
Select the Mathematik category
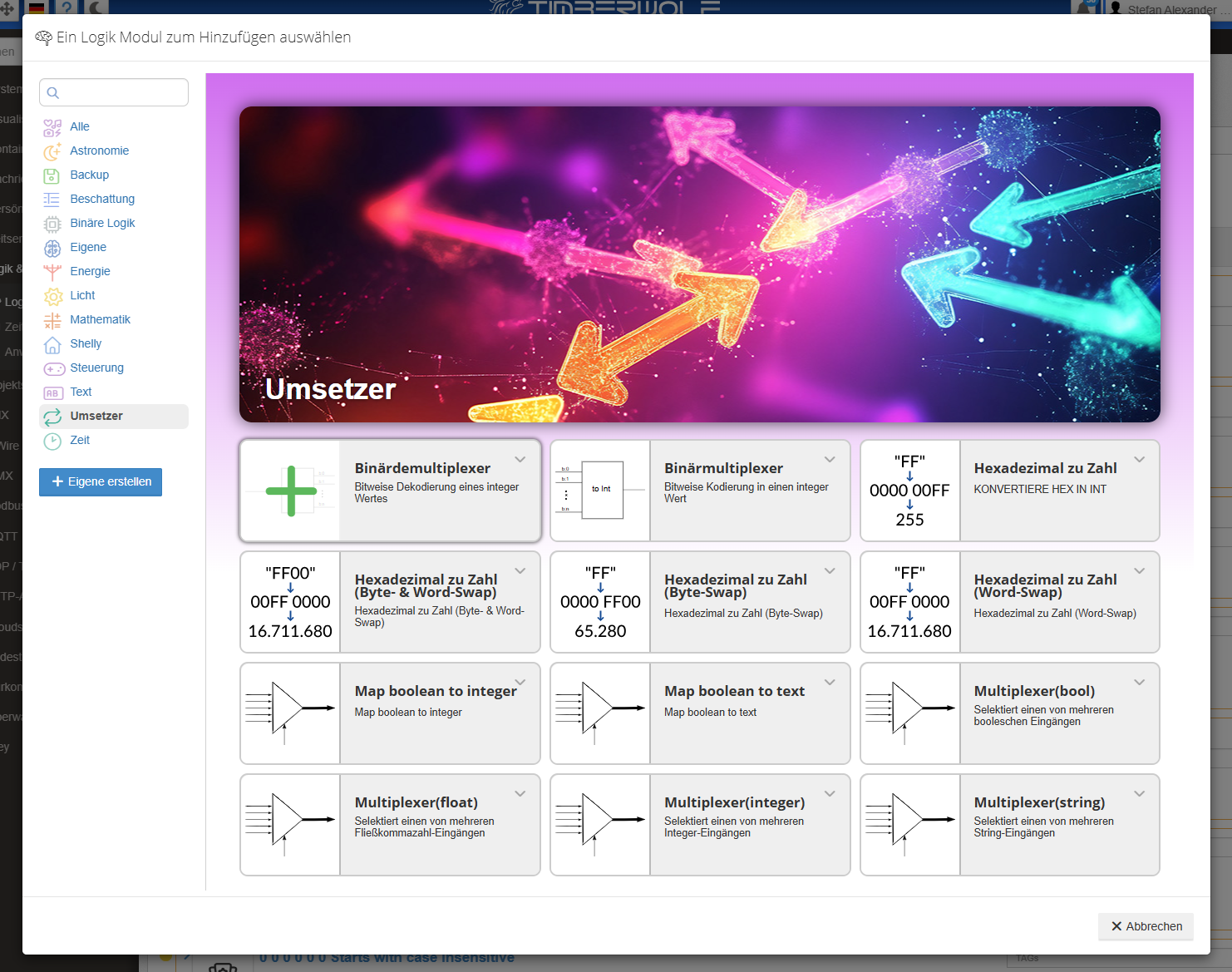[100, 319]
